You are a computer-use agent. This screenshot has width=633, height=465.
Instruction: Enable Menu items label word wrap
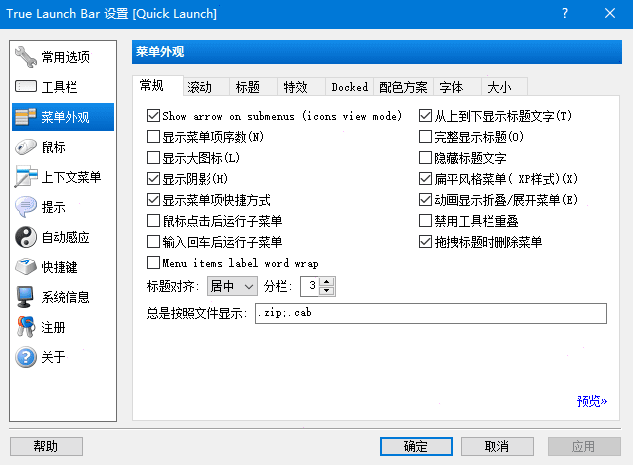point(153,263)
